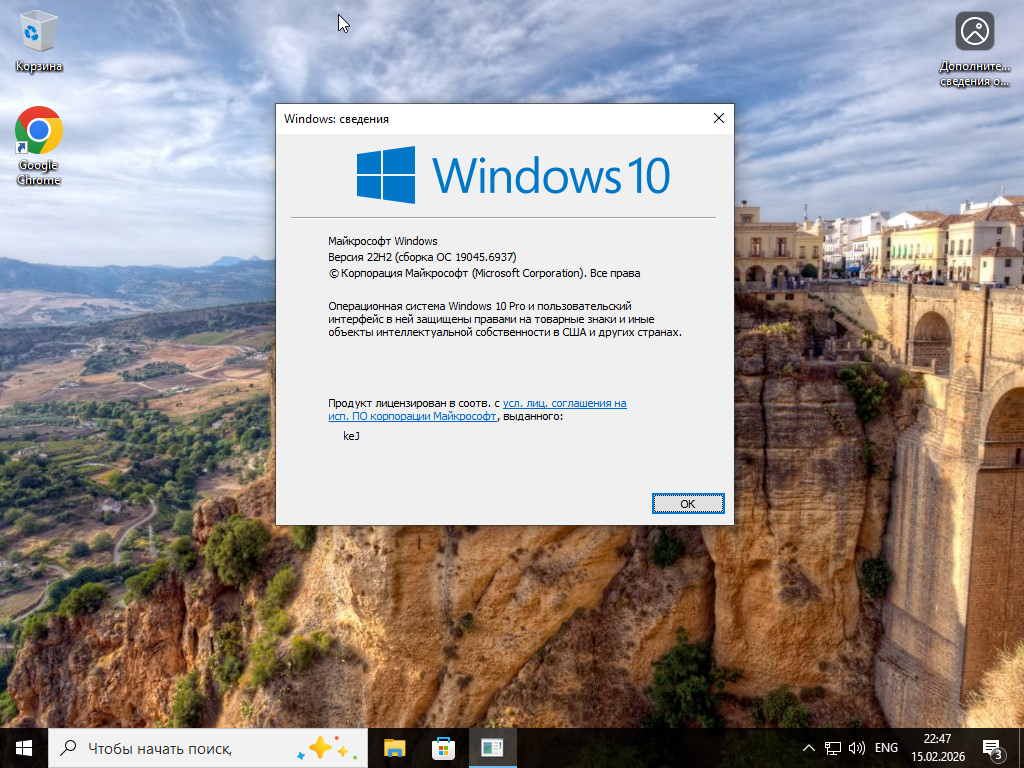Click the 'Версия 22H2 (сборка ОС 19045.6937)' text
The image size is (1024, 768).
tap(422, 257)
